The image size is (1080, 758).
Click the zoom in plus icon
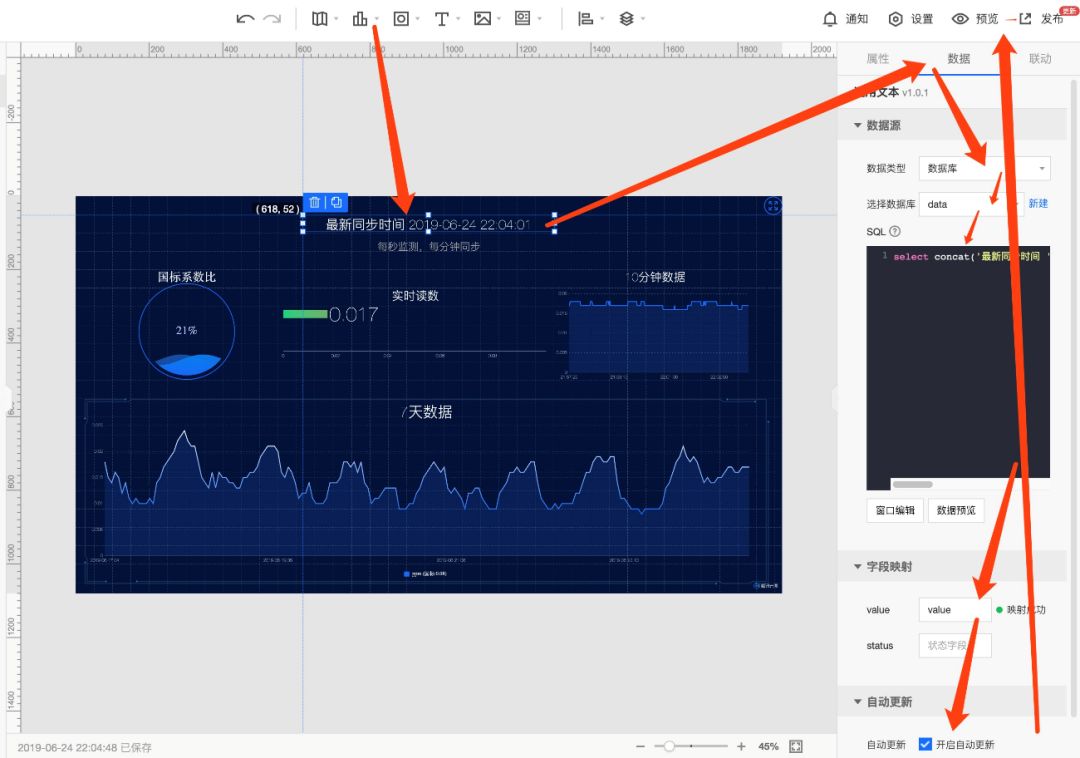point(741,746)
